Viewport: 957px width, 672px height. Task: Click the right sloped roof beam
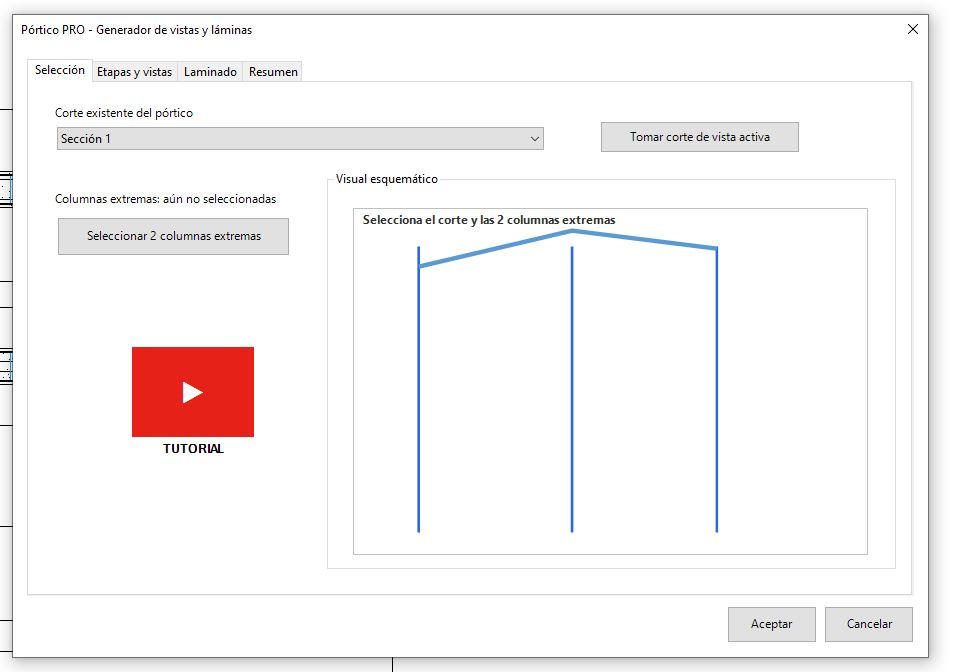click(x=645, y=240)
